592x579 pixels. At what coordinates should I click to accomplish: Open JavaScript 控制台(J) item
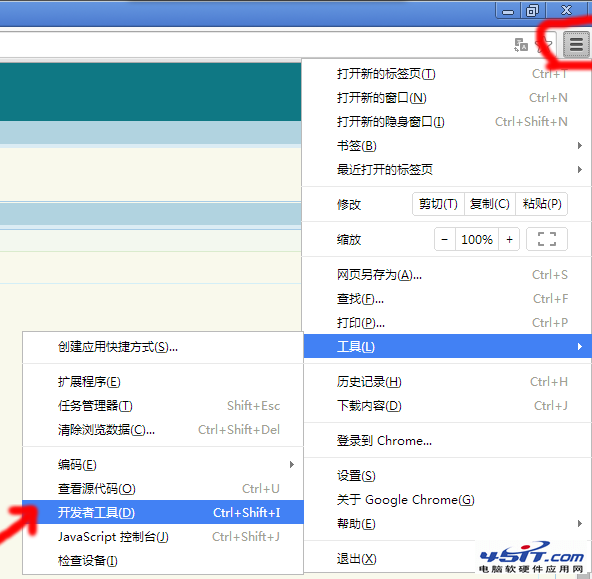[163, 537]
